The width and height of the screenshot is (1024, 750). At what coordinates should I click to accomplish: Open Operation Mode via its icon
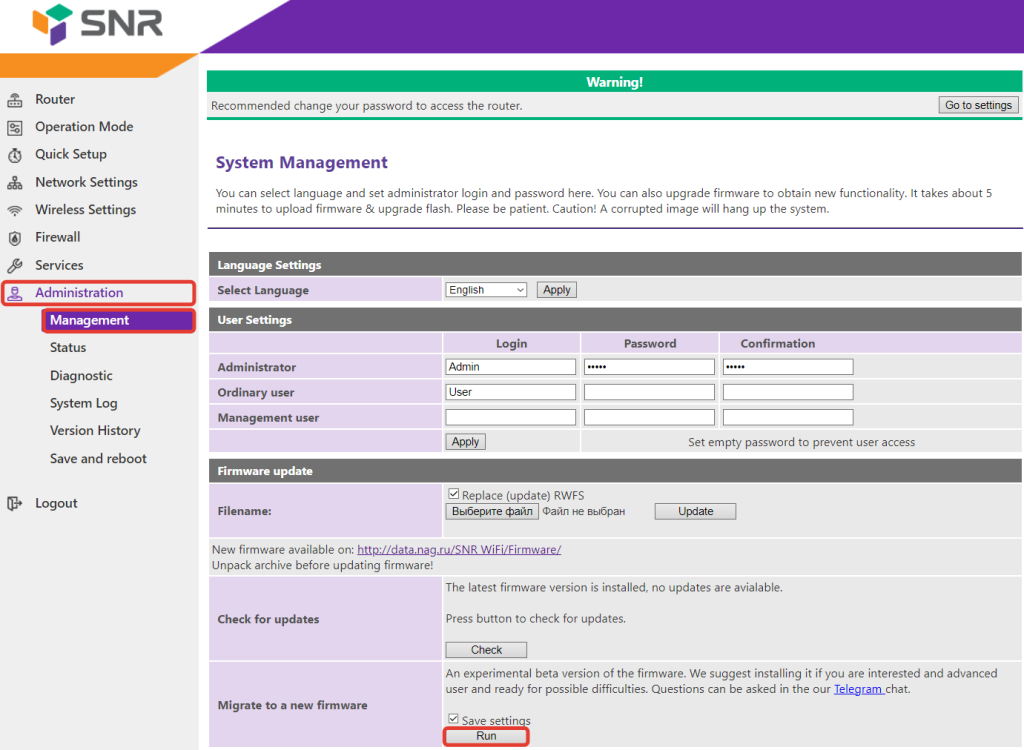(14, 127)
